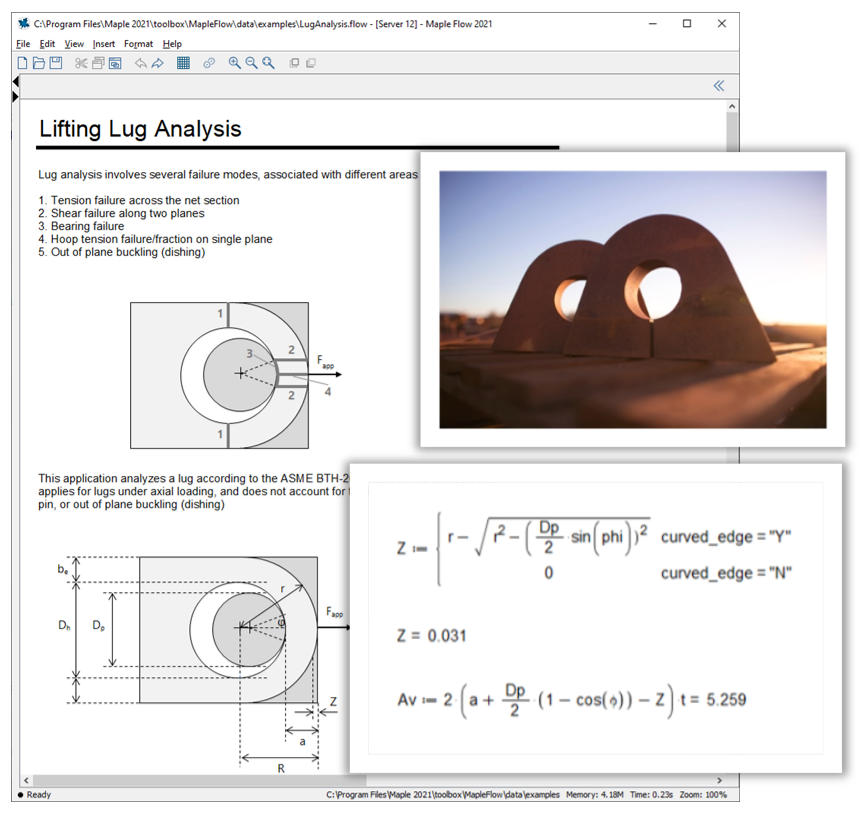This screenshot has width=864, height=813.
Task: Open the File menu
Action: pyautogui.click(x=23, y=44)
